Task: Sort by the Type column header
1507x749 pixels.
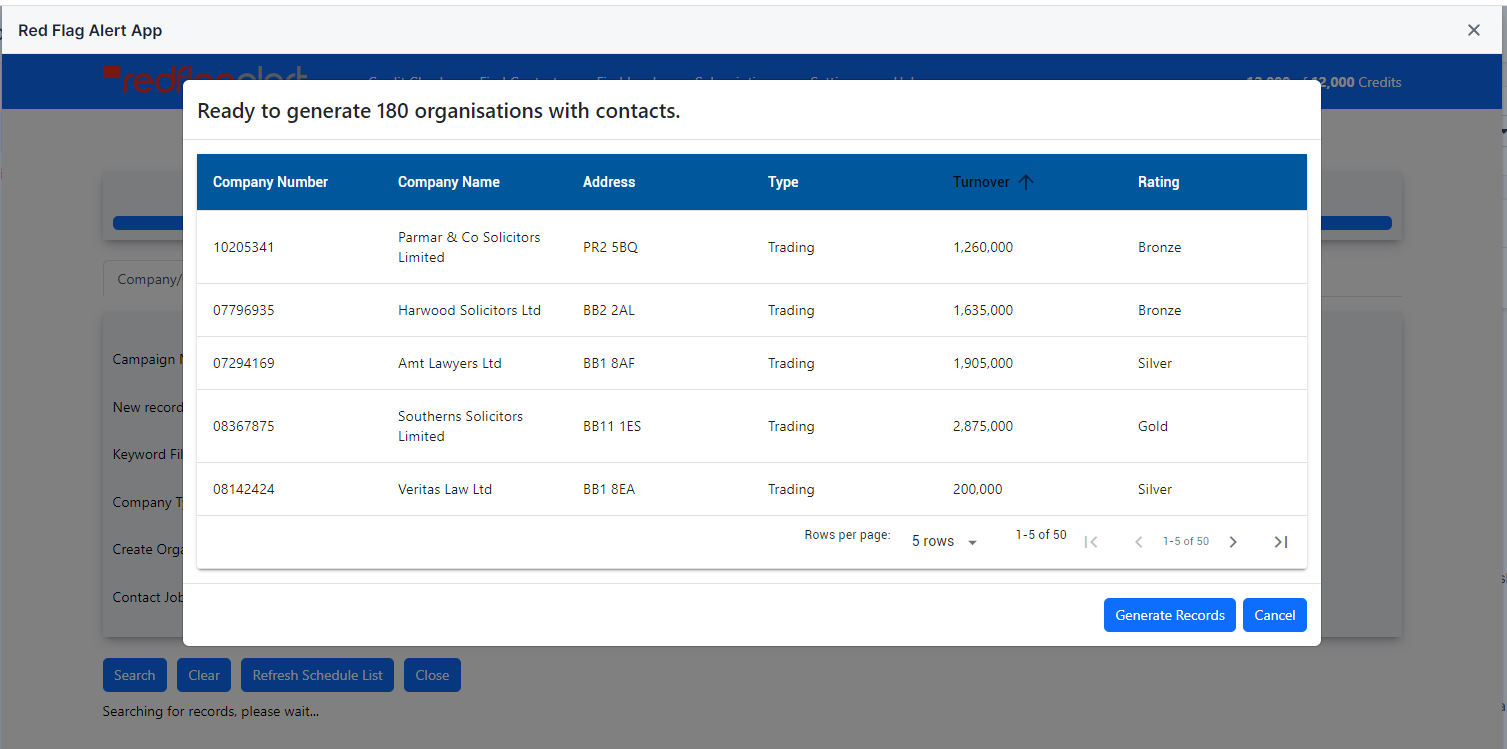Action: click(783, 182)
